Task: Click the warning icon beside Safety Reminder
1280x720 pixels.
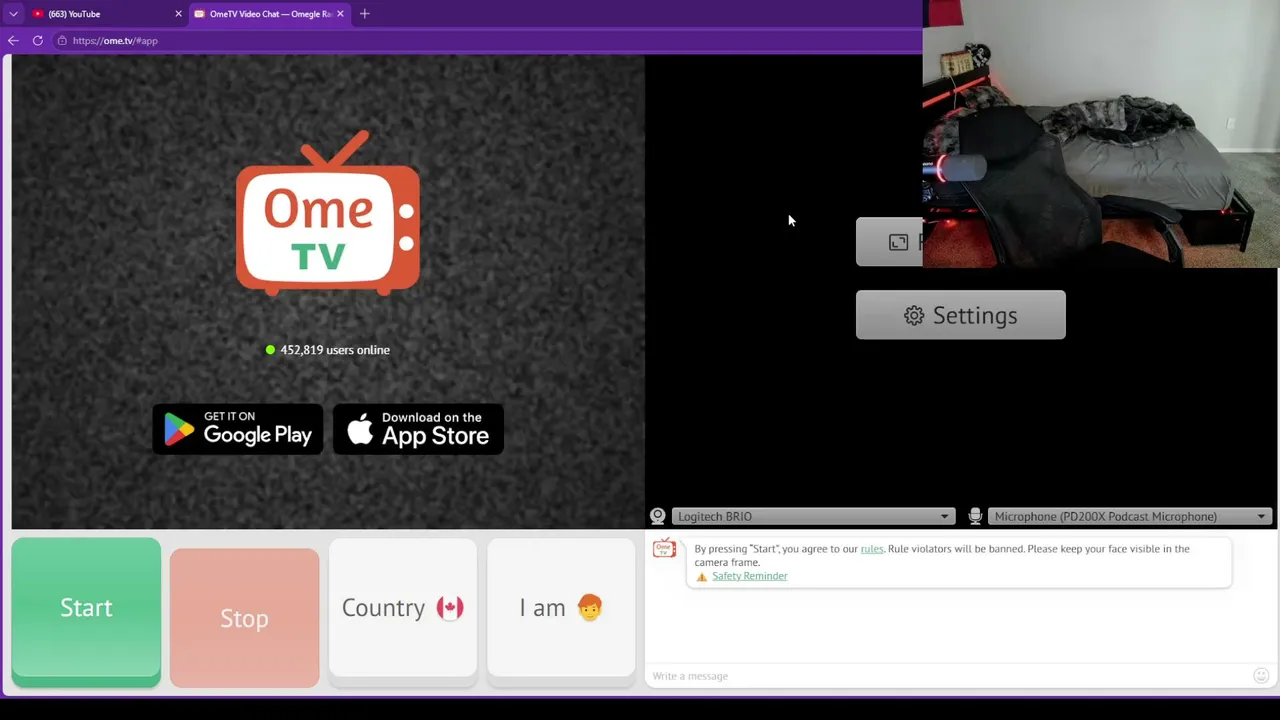Action: tap(702, 577)
